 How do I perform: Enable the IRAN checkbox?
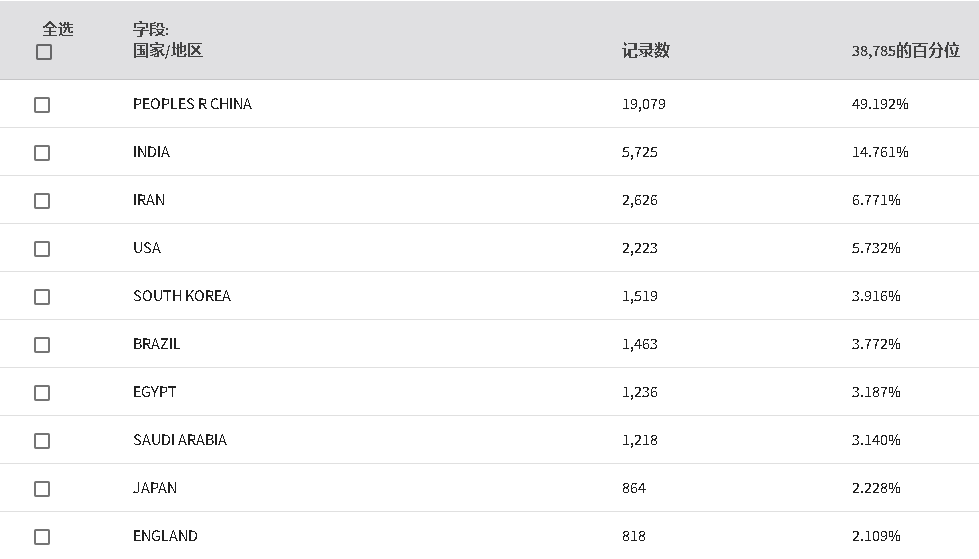[42, 201]
